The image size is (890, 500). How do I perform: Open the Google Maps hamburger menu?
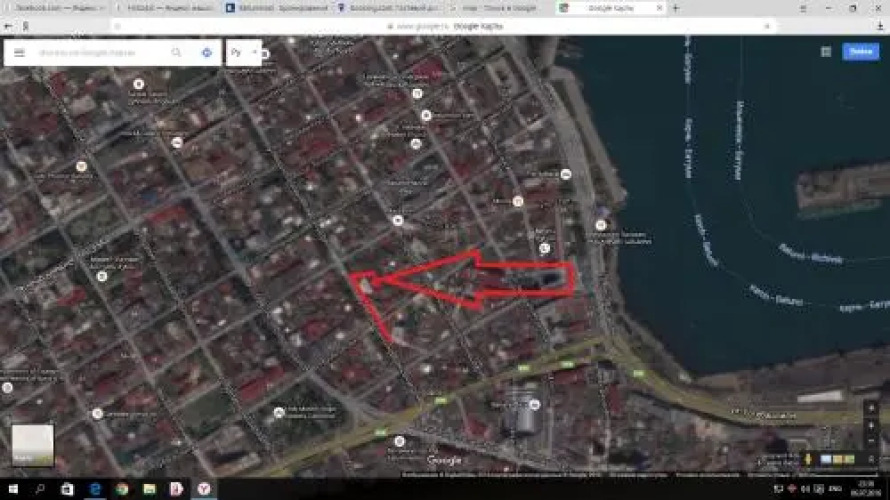tap(19, 52)
